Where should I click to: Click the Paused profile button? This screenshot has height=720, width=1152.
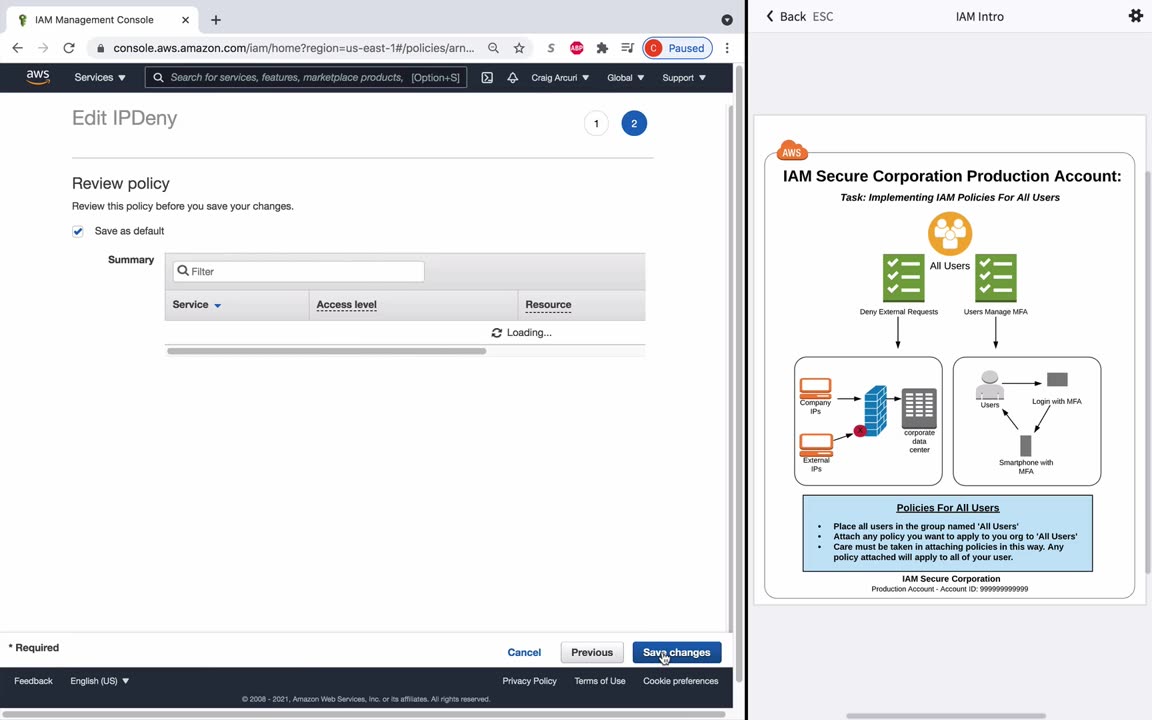click(x=677, y=48)
